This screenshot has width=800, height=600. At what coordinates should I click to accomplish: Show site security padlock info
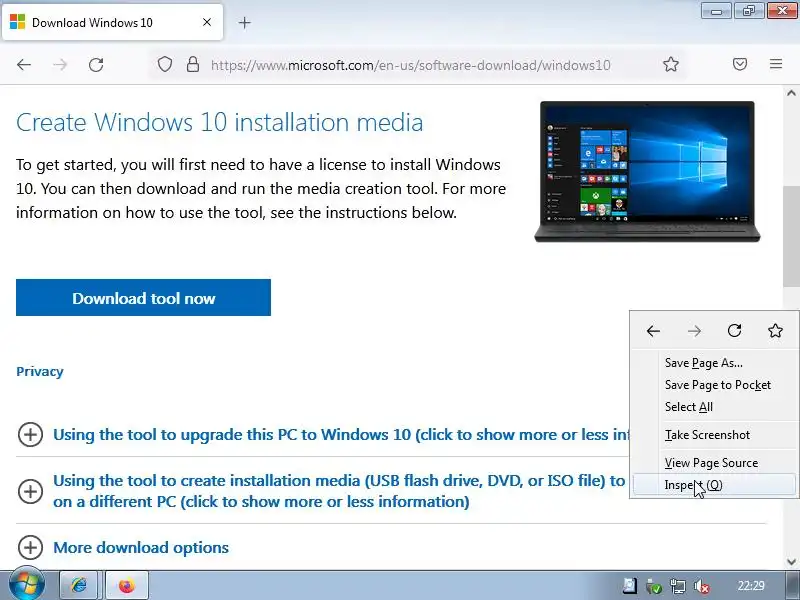pyautogui.click(x=193, y=65)
